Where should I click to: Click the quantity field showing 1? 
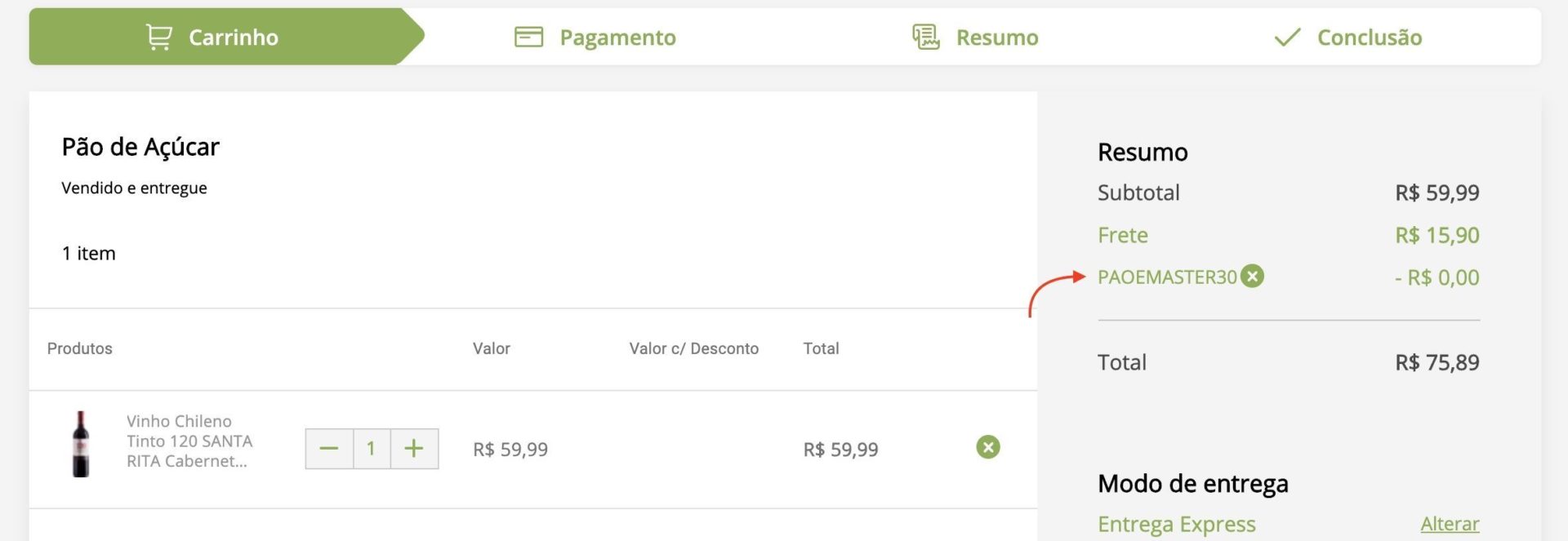[372, 449]
